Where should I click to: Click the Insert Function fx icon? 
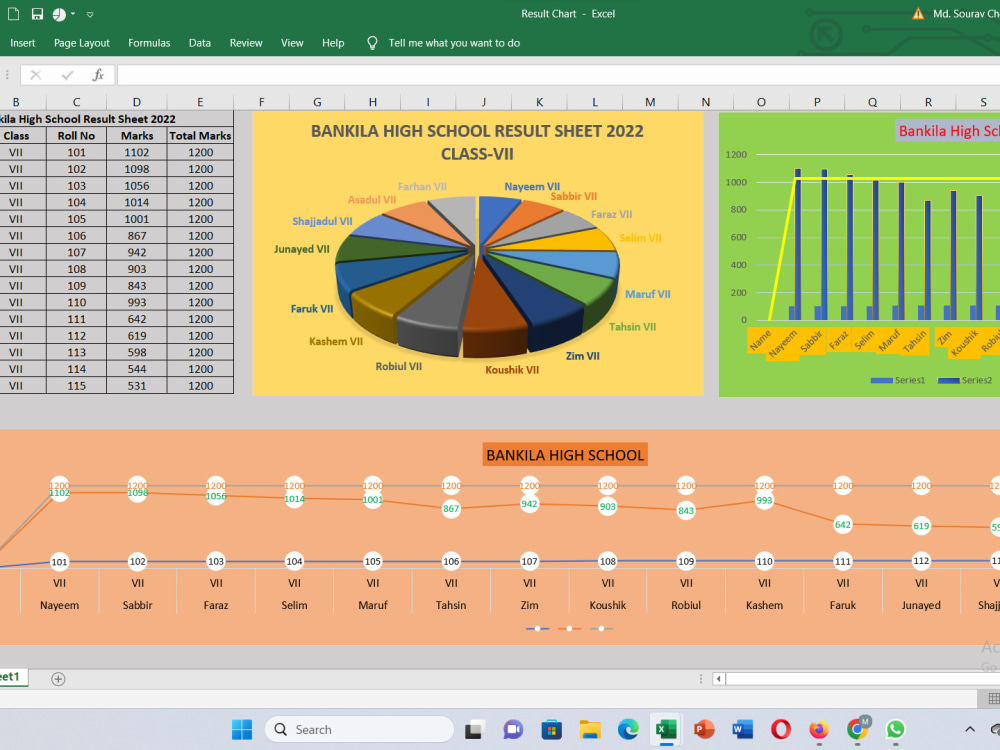(x=98, y=75)
